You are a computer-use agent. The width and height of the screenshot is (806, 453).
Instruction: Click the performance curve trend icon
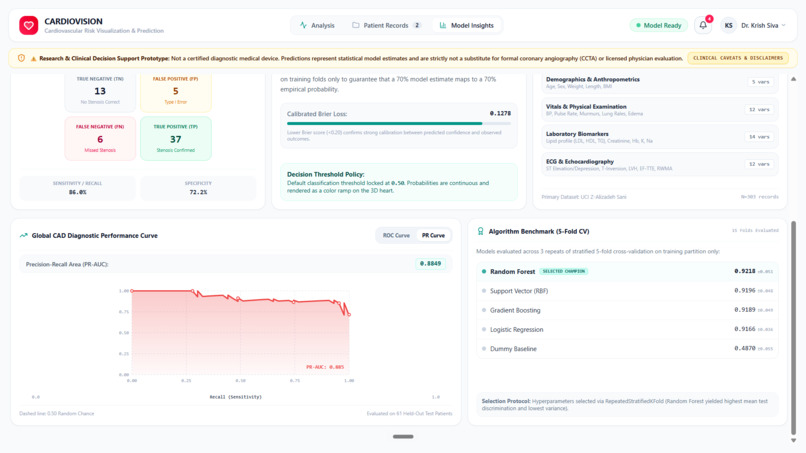coord(23,235)
